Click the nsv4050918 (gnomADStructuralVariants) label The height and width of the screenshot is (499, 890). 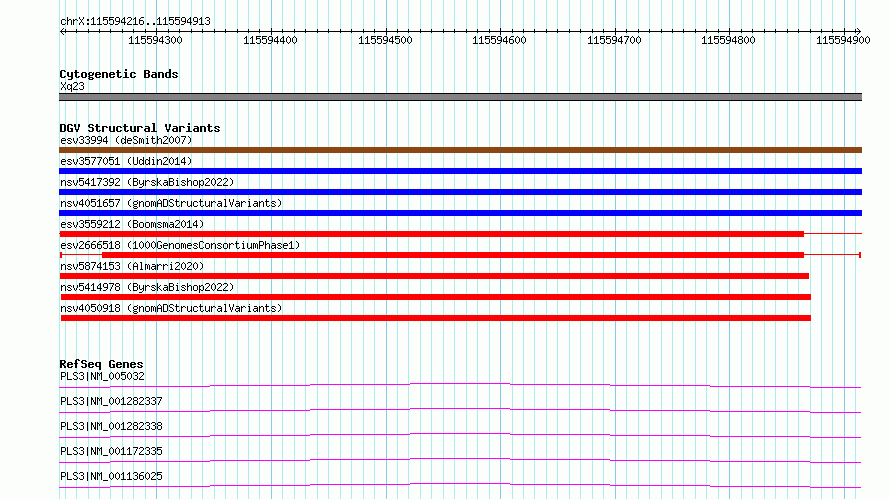pyautogui.click(x=171, y=308)
